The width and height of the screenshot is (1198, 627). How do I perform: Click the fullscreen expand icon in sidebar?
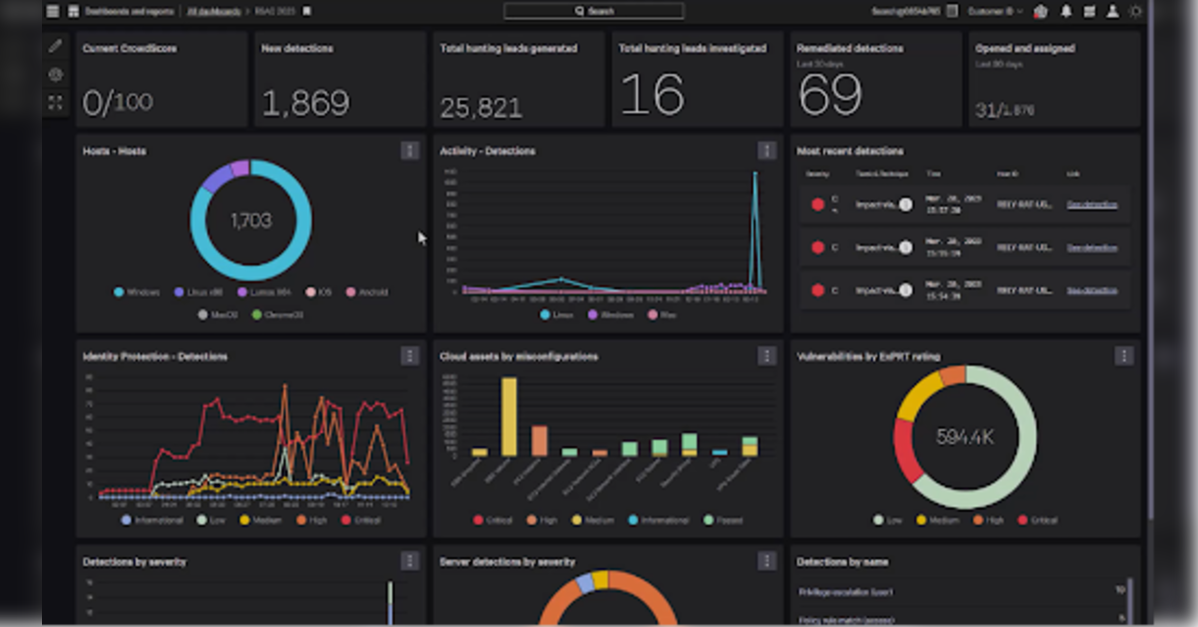[55, 102]
